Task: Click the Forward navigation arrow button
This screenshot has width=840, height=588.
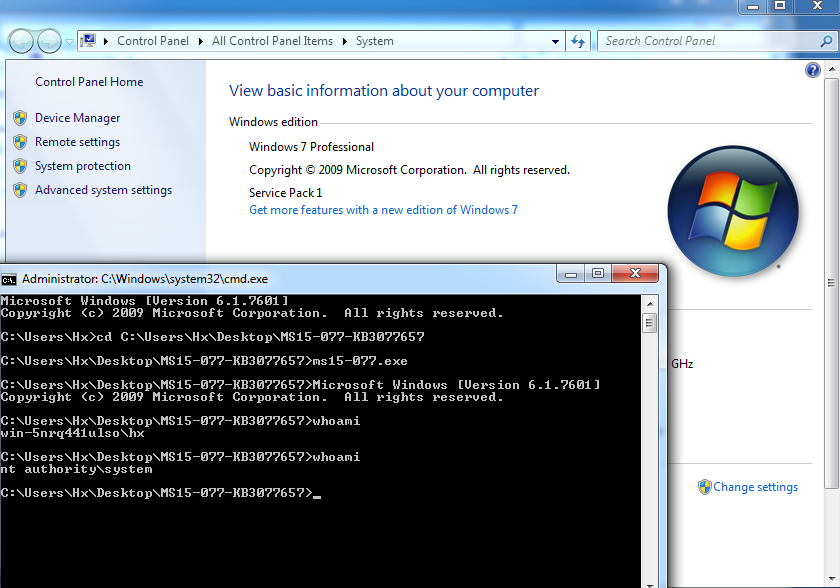Action: [49, 41]
